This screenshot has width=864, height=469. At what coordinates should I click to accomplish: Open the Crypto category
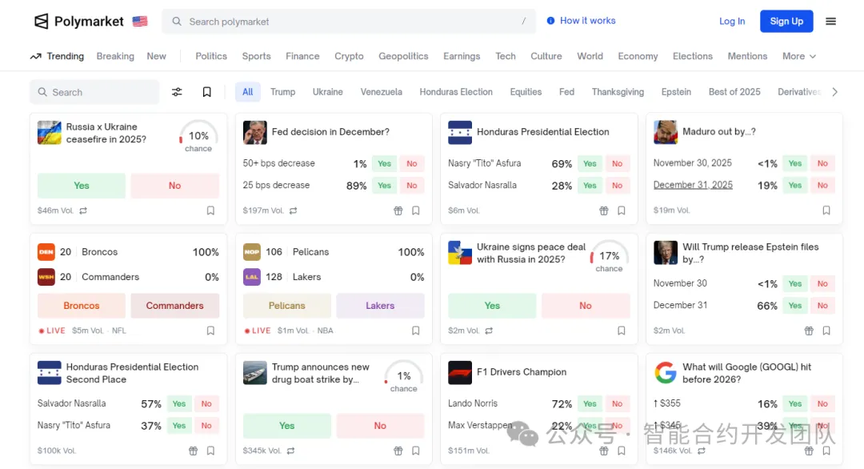click(x=349, y=56)
